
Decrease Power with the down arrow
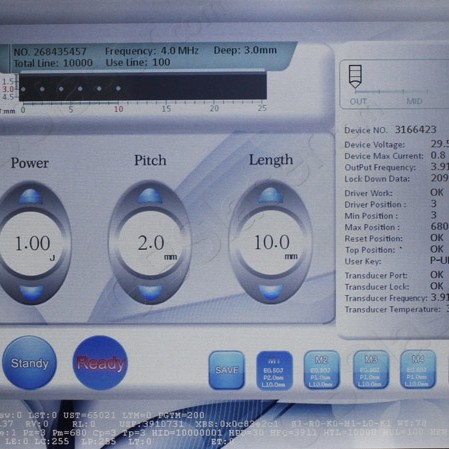point(32,292)
